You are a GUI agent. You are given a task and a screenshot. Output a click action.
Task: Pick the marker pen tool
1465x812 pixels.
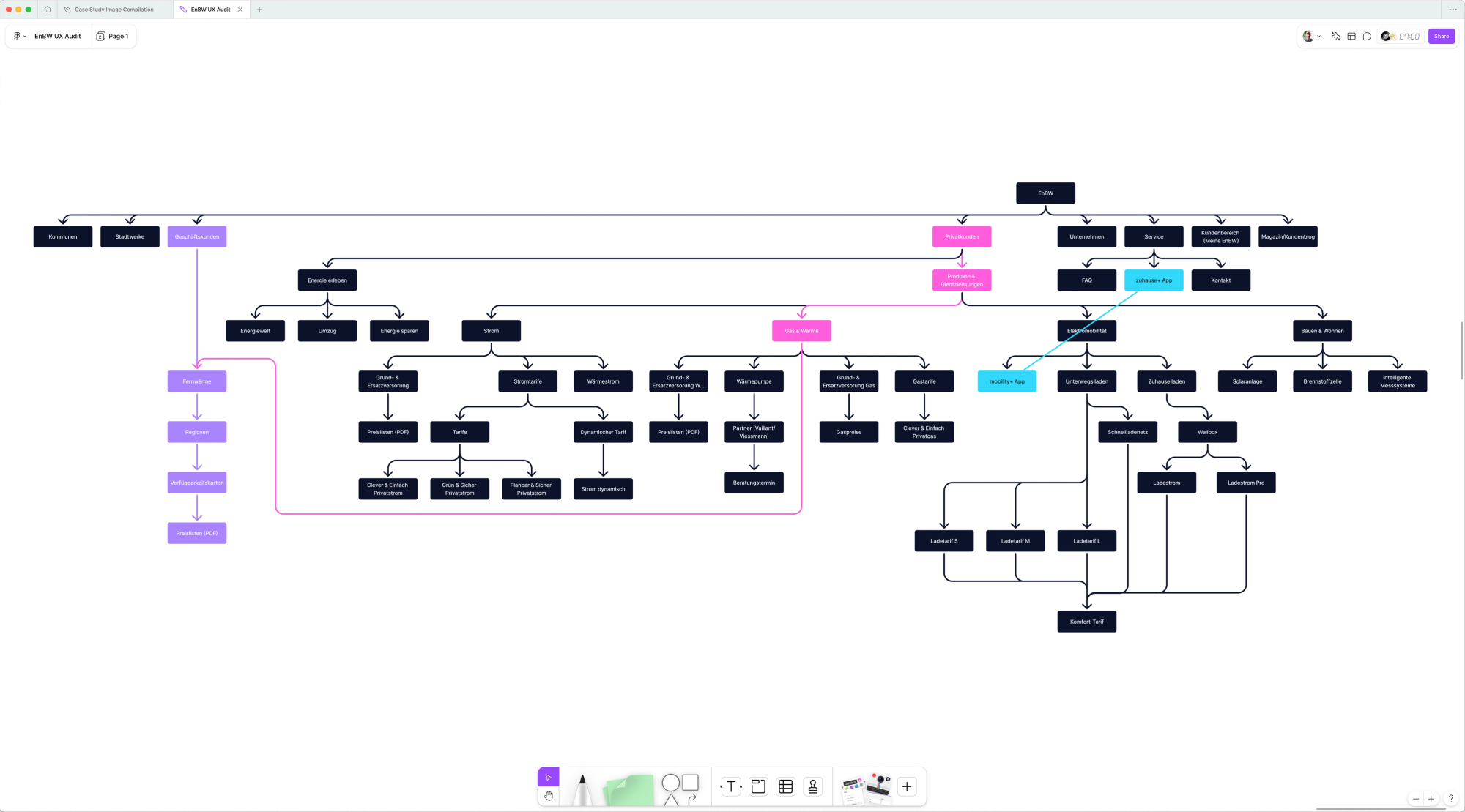(x=582, y=789)
